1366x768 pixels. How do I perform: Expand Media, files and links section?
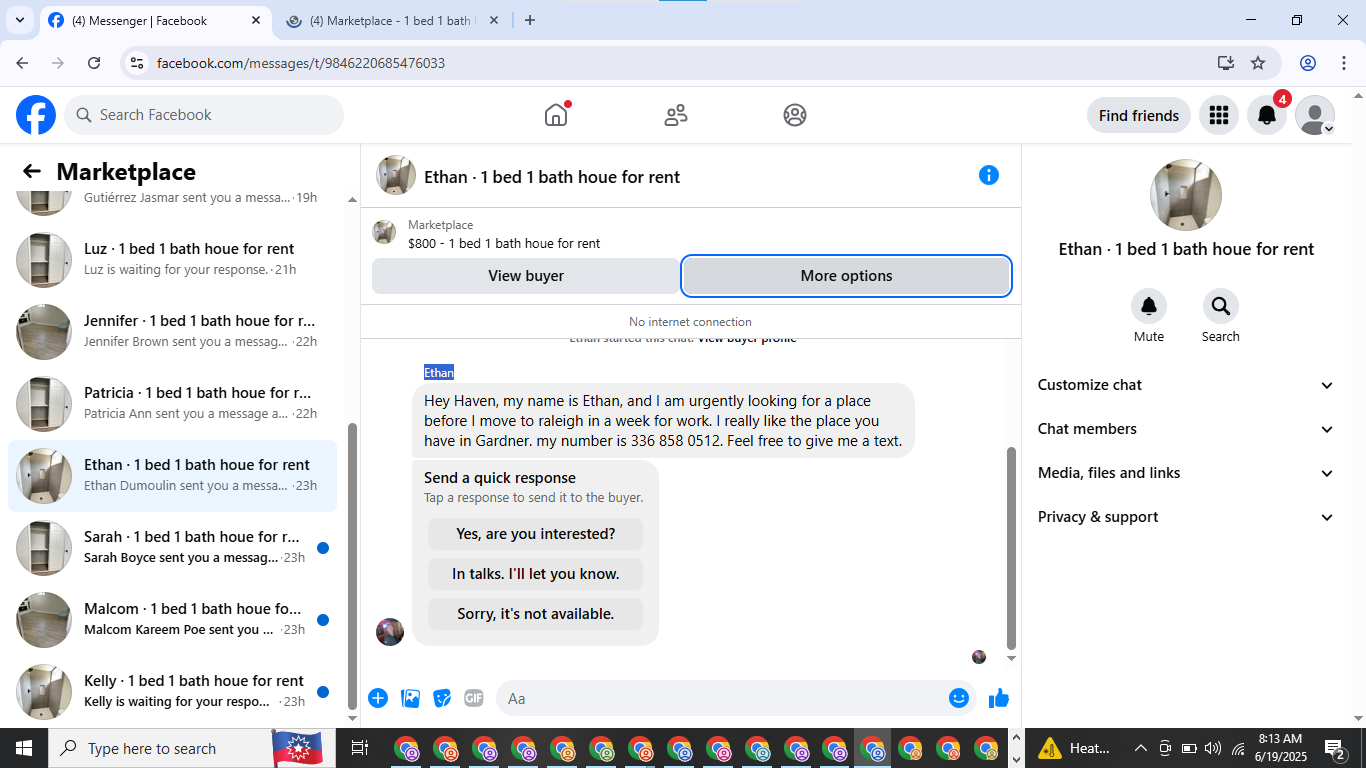pos(1186,473)
